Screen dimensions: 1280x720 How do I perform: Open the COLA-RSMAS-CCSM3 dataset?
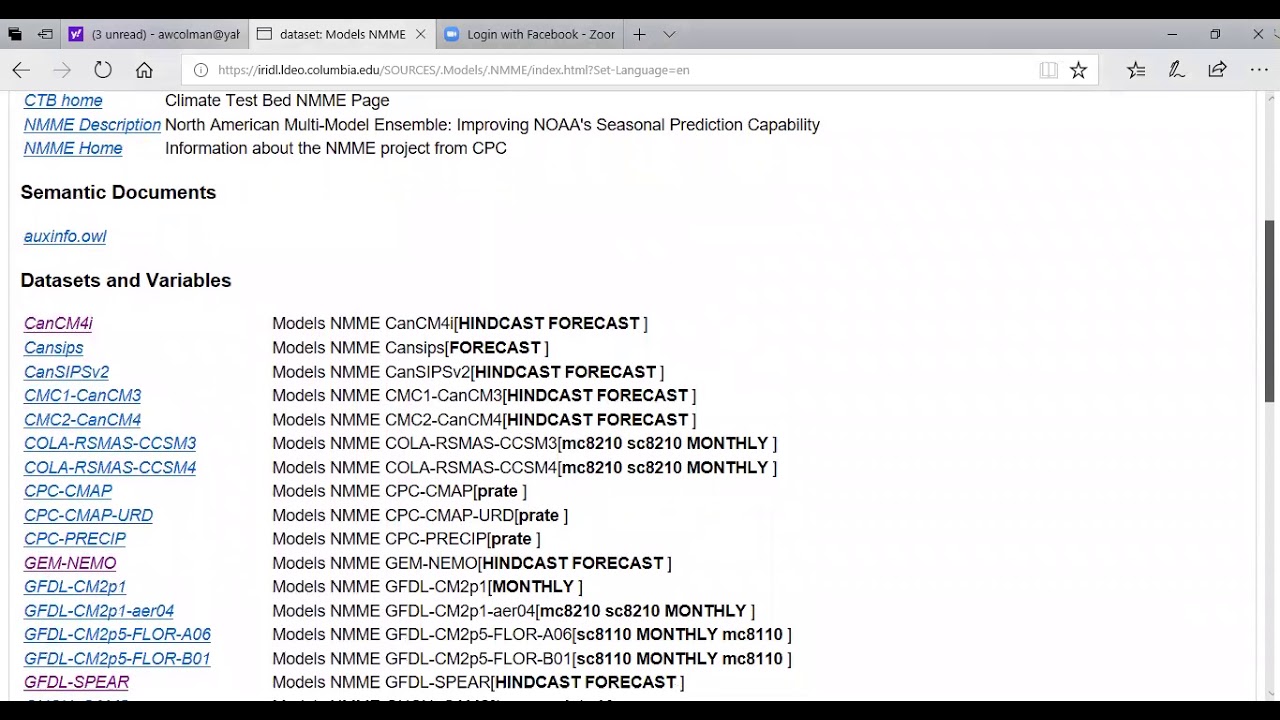click(110, 444)
